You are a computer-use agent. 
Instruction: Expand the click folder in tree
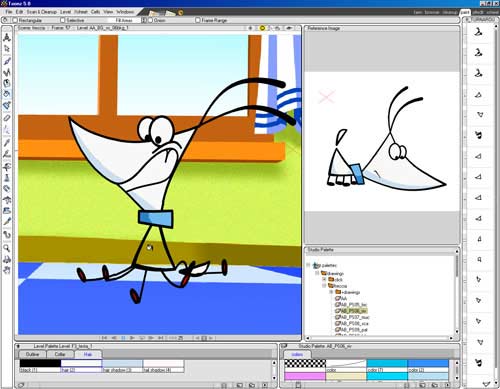pos(324,279)
